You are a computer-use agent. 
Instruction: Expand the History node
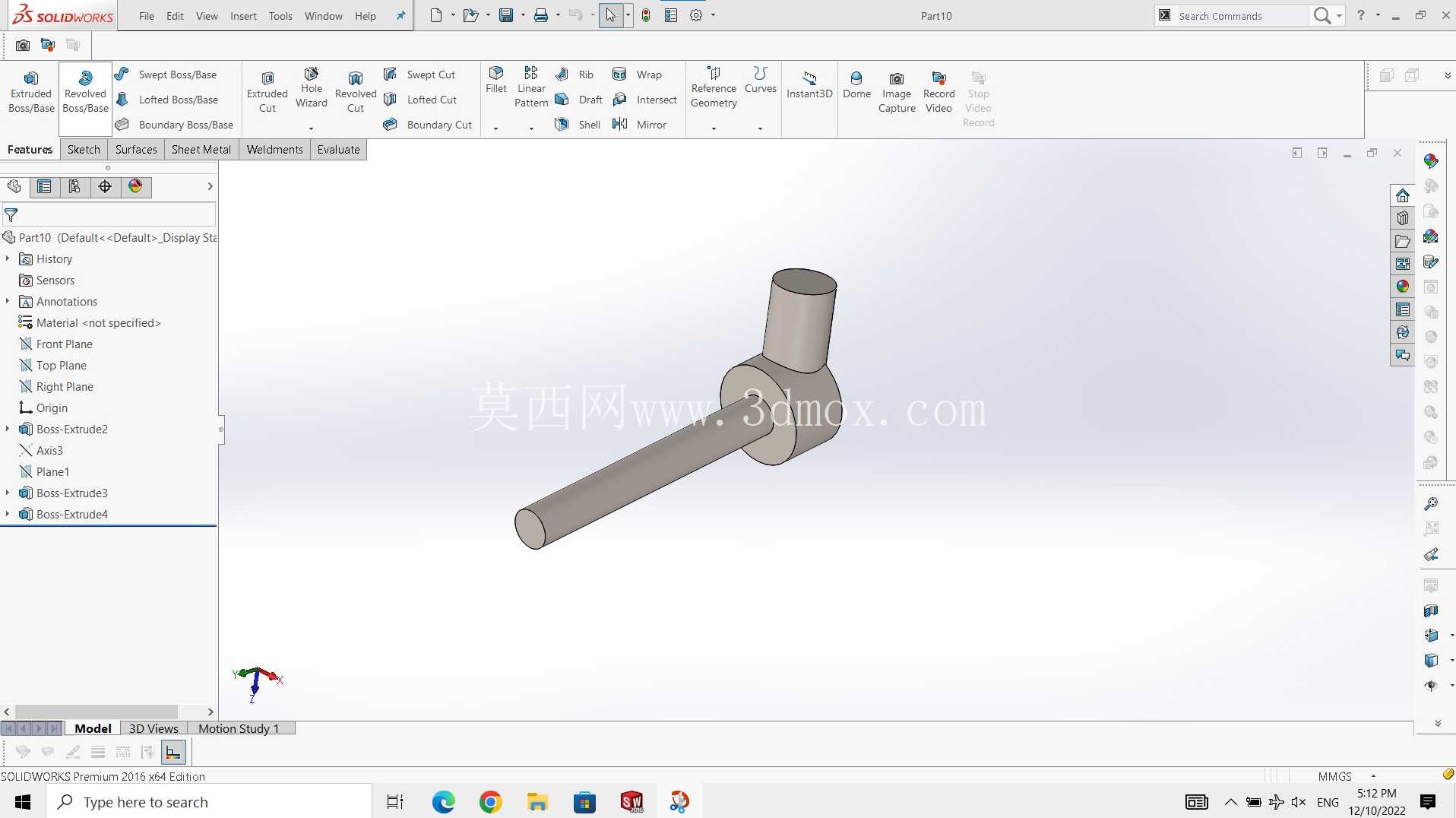point(8,259)
